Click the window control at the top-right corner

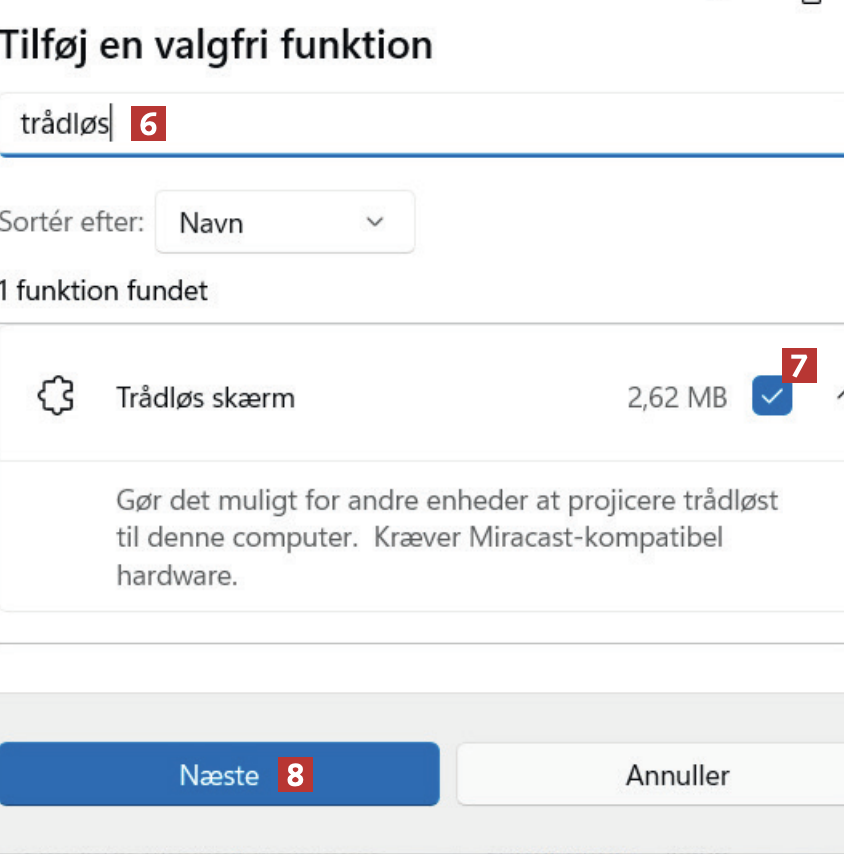click(812, 3)
